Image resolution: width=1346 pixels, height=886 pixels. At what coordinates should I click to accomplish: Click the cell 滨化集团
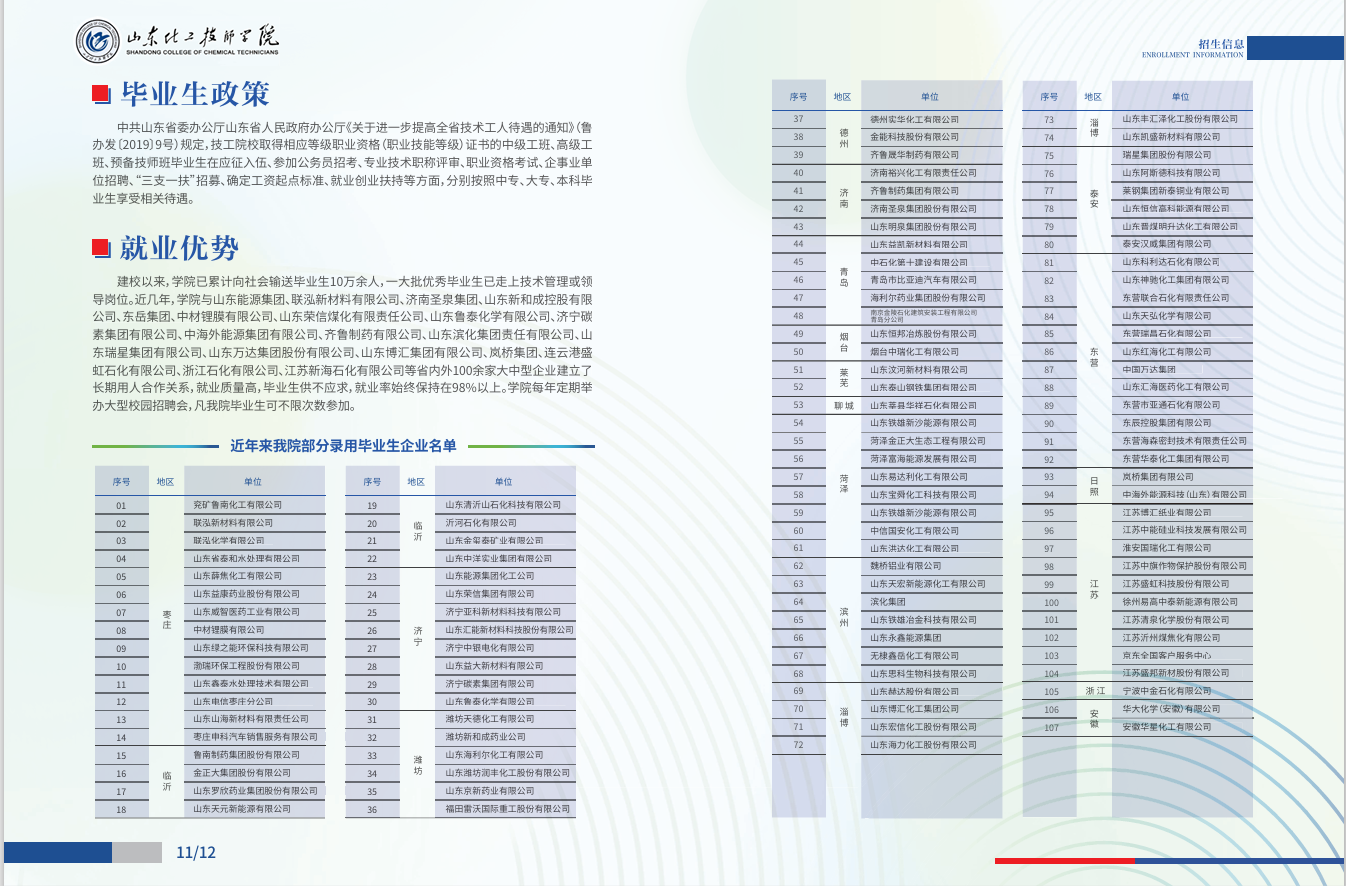(x=887, y=602)
